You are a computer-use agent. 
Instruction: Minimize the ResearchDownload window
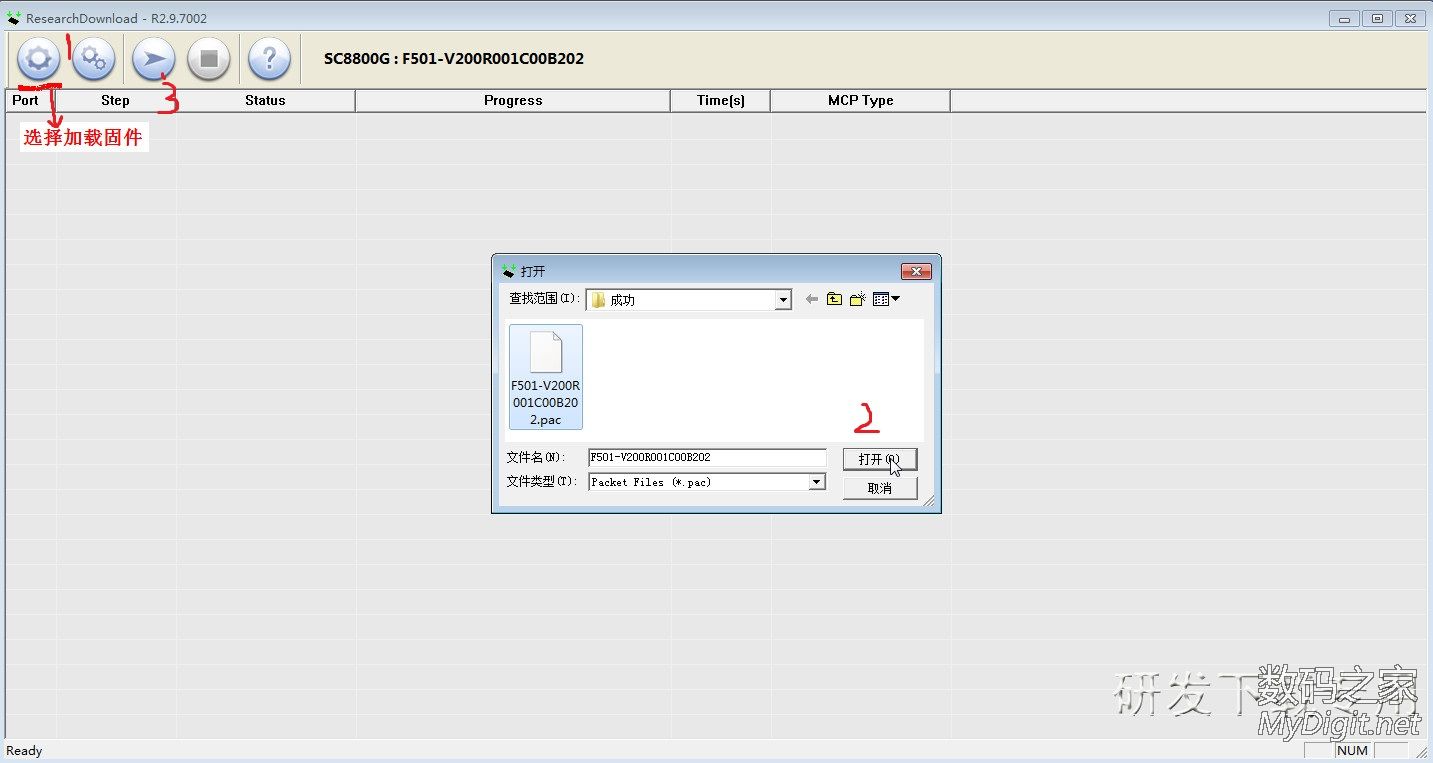point(1345,18)
